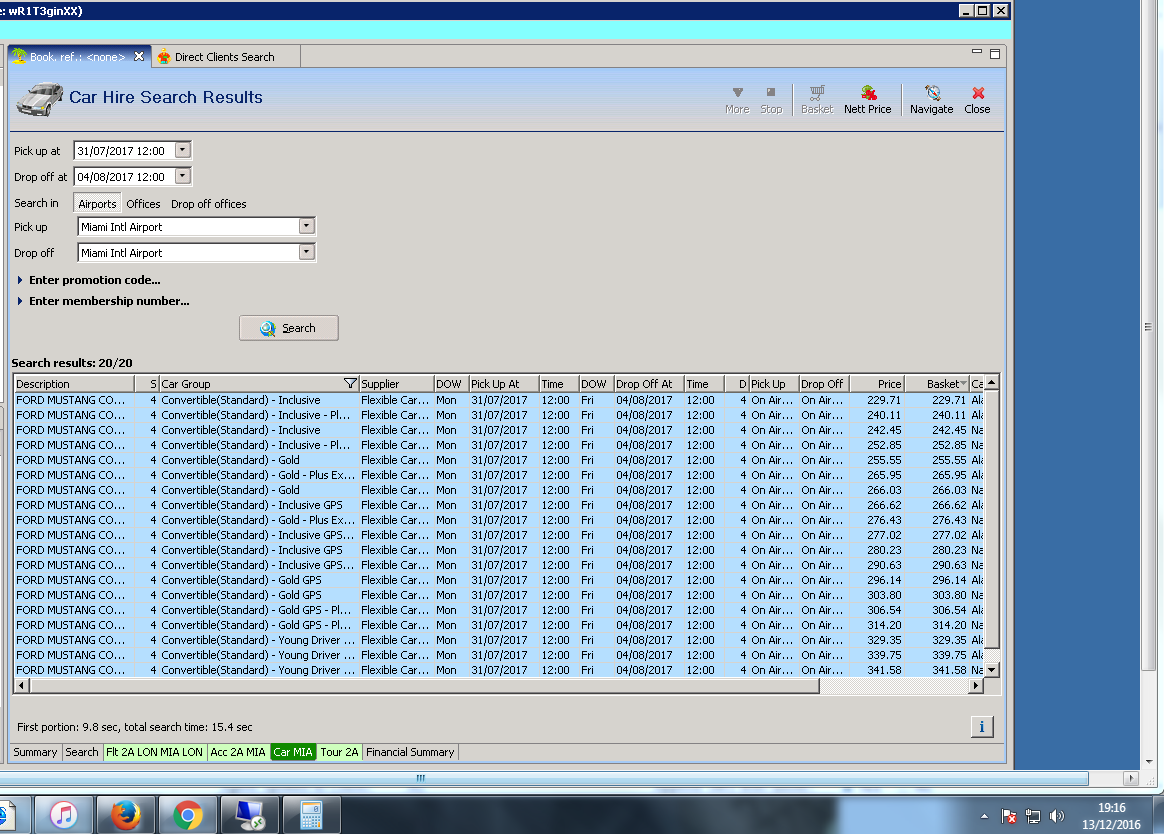The height and width of the screenshot is (834, 1164).
Task: Click the results horizontal scrollbar thumb
Action: 424,685
